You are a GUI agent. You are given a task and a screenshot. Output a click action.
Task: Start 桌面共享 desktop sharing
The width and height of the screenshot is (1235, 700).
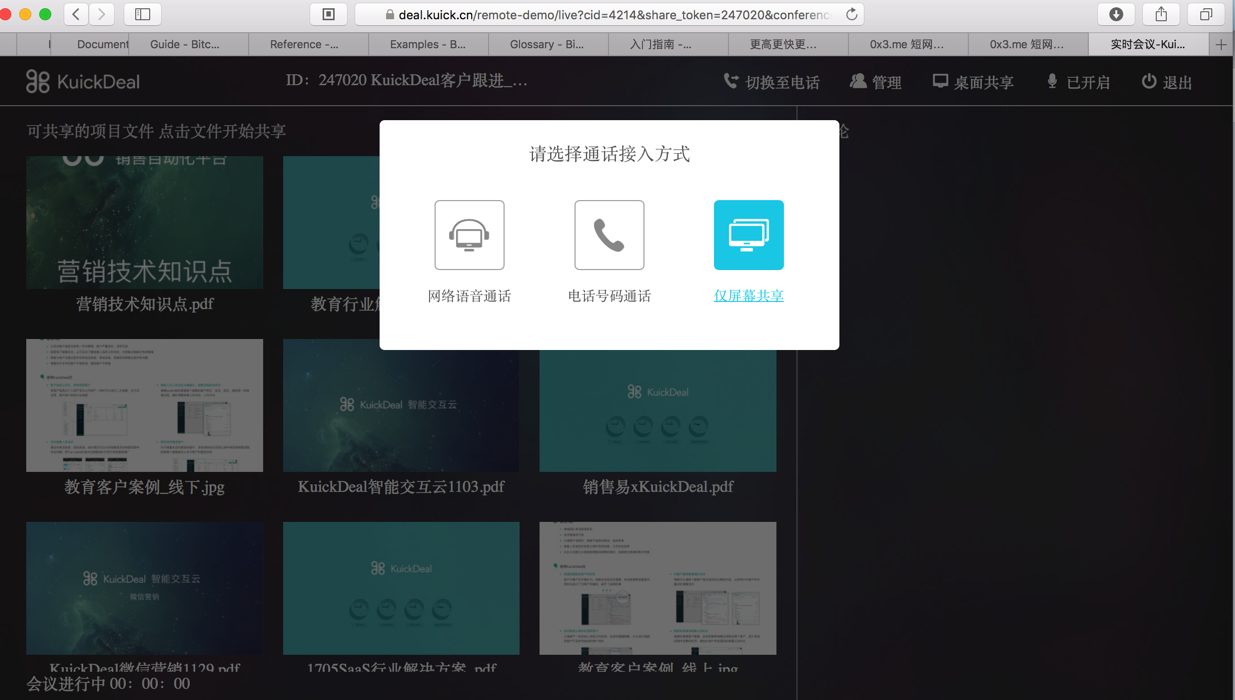pos(973,82)
